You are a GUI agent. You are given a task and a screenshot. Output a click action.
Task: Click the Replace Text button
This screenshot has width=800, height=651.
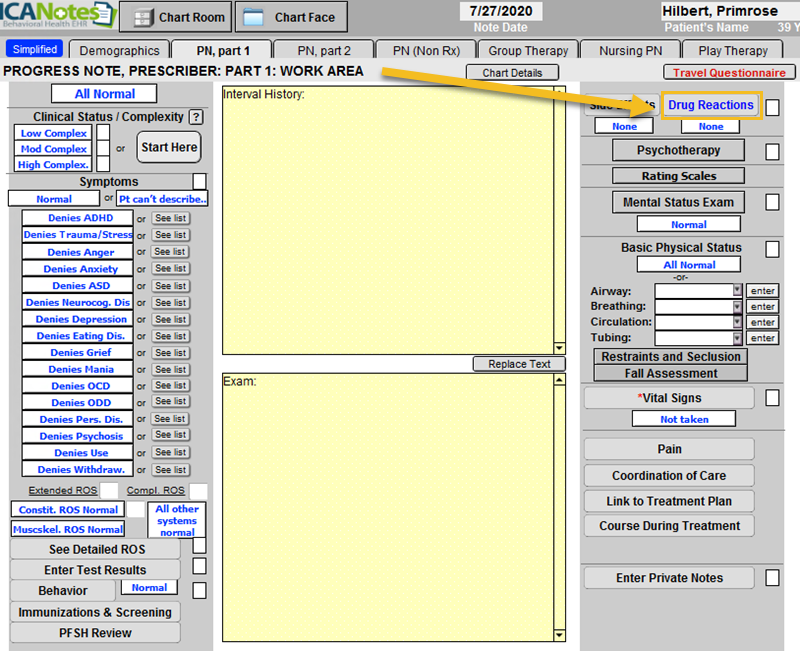[519, 364]
